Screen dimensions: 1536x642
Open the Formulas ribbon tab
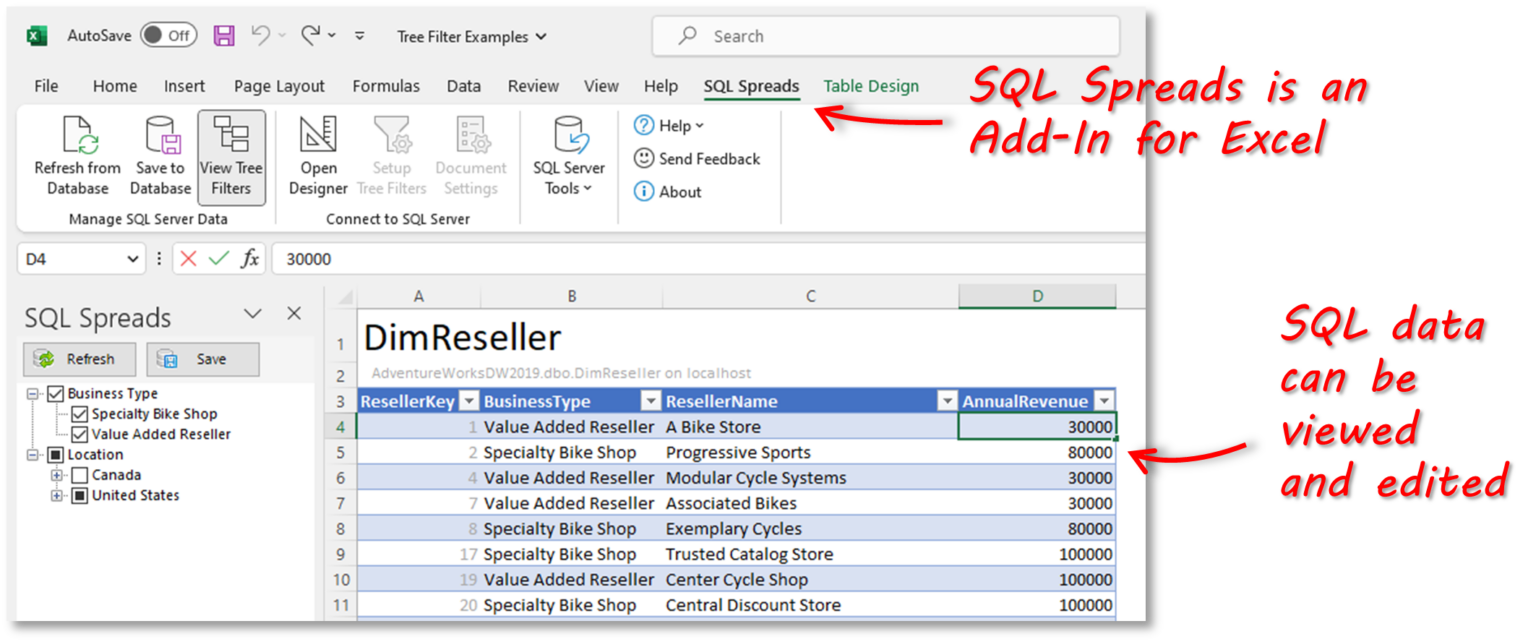pyautogui.click(x=386, y=86)
